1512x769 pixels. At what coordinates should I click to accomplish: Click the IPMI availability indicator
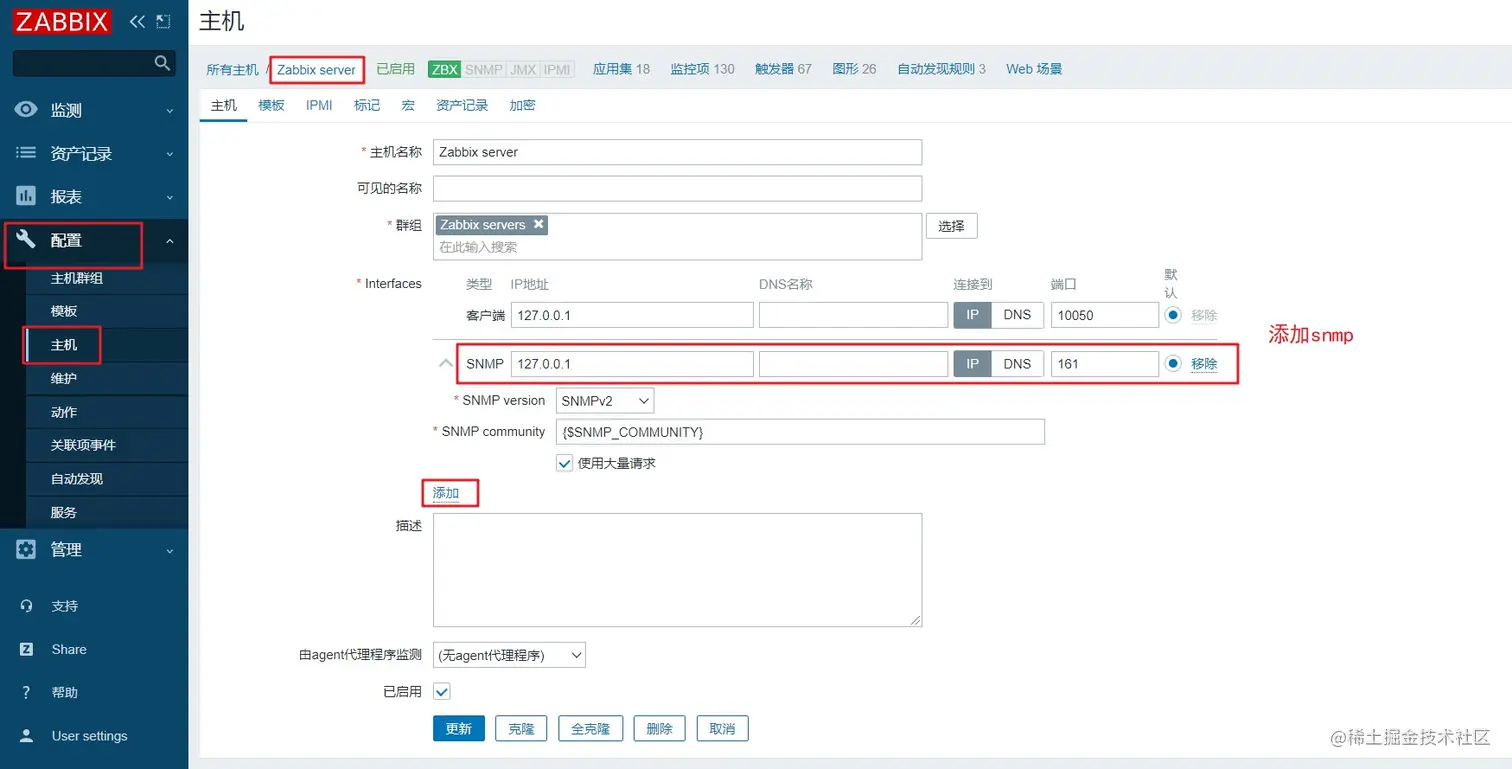(557, 69)
